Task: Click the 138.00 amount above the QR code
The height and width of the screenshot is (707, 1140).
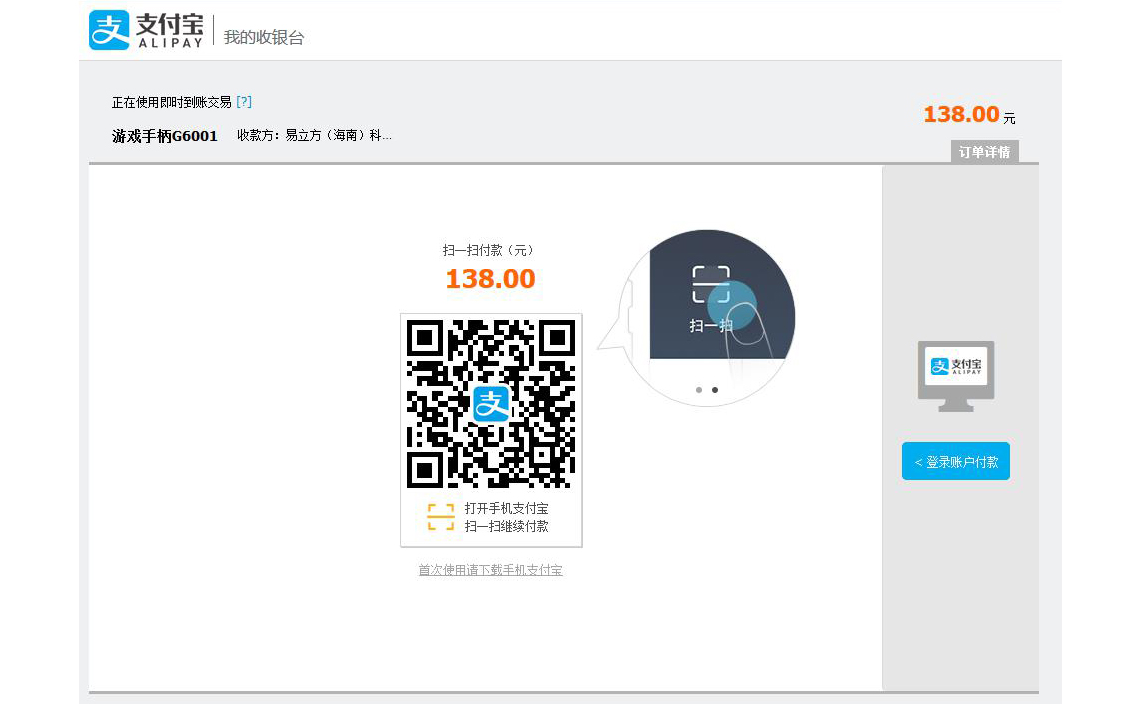Action: point(491,279)
